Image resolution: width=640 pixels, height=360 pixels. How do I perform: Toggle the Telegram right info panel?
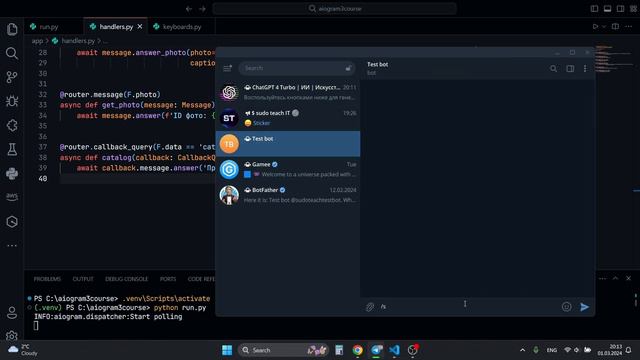[570, 69]
